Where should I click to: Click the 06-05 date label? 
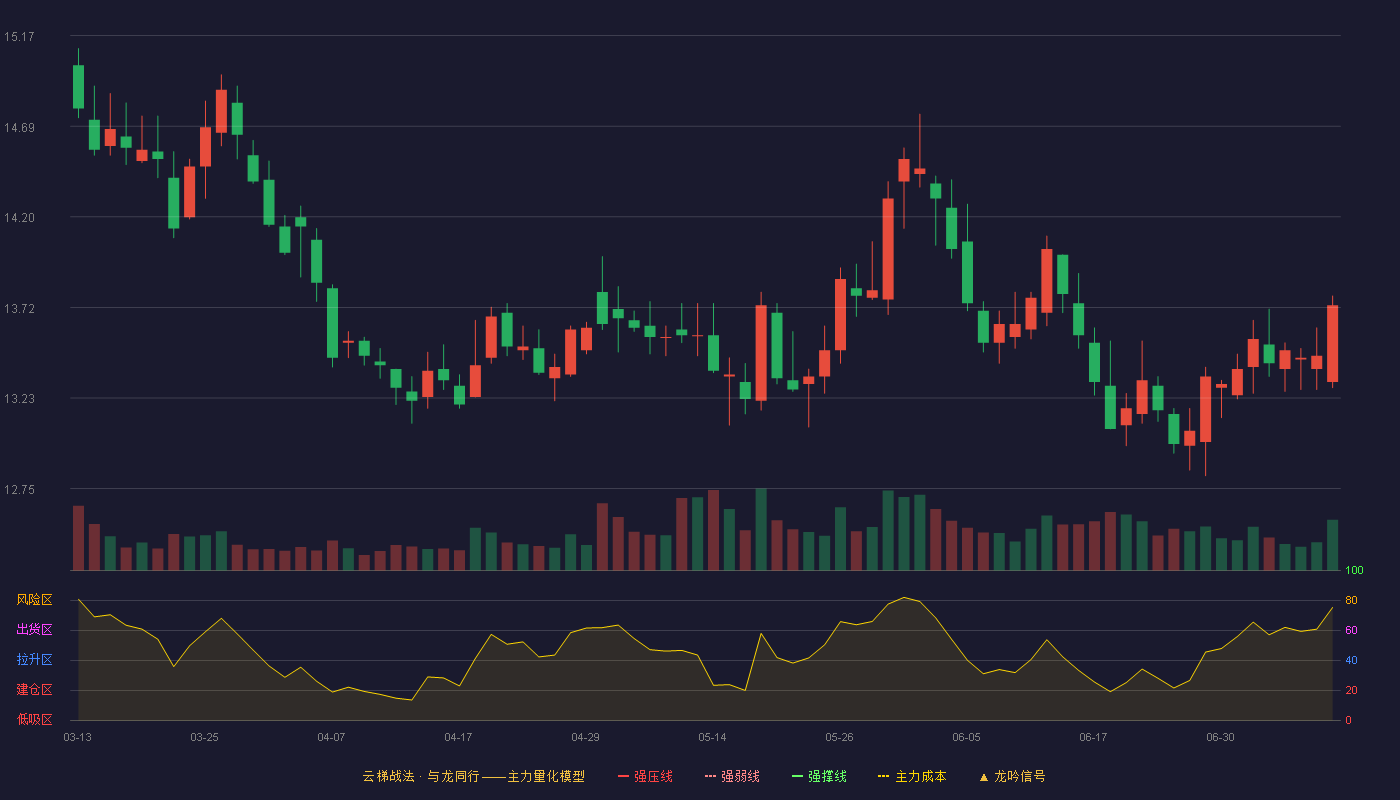coord(966,737)
